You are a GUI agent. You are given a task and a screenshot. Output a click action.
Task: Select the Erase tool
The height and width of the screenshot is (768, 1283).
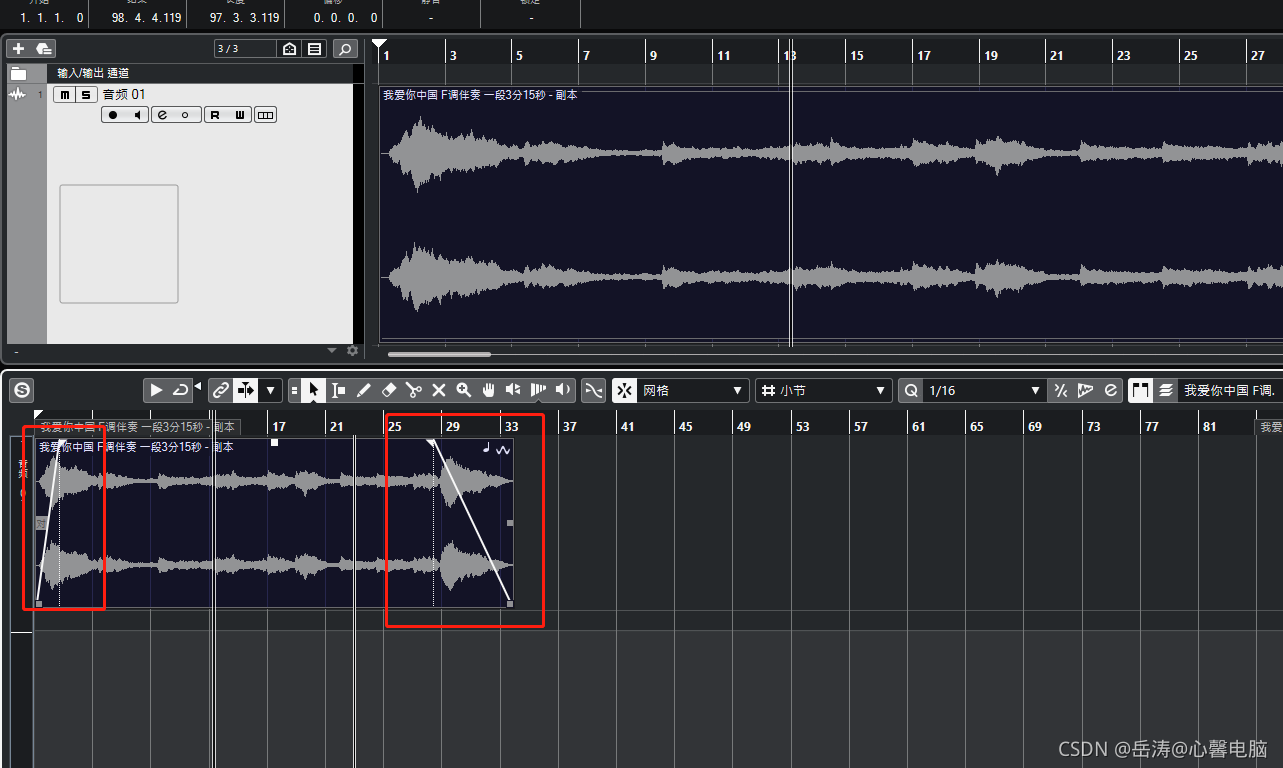click(389, 390)
